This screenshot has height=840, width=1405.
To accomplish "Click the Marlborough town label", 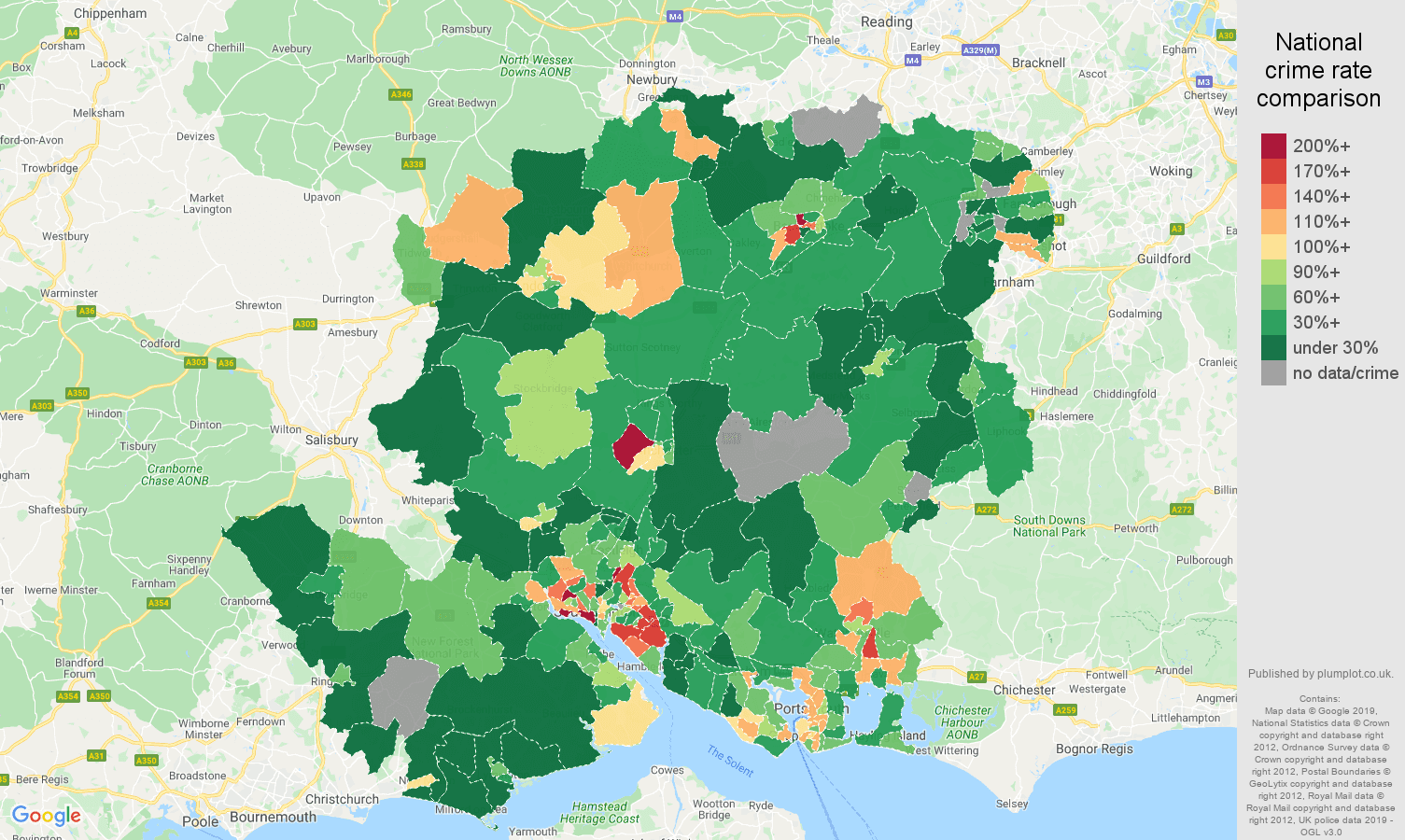I will [x=378, y=59].
